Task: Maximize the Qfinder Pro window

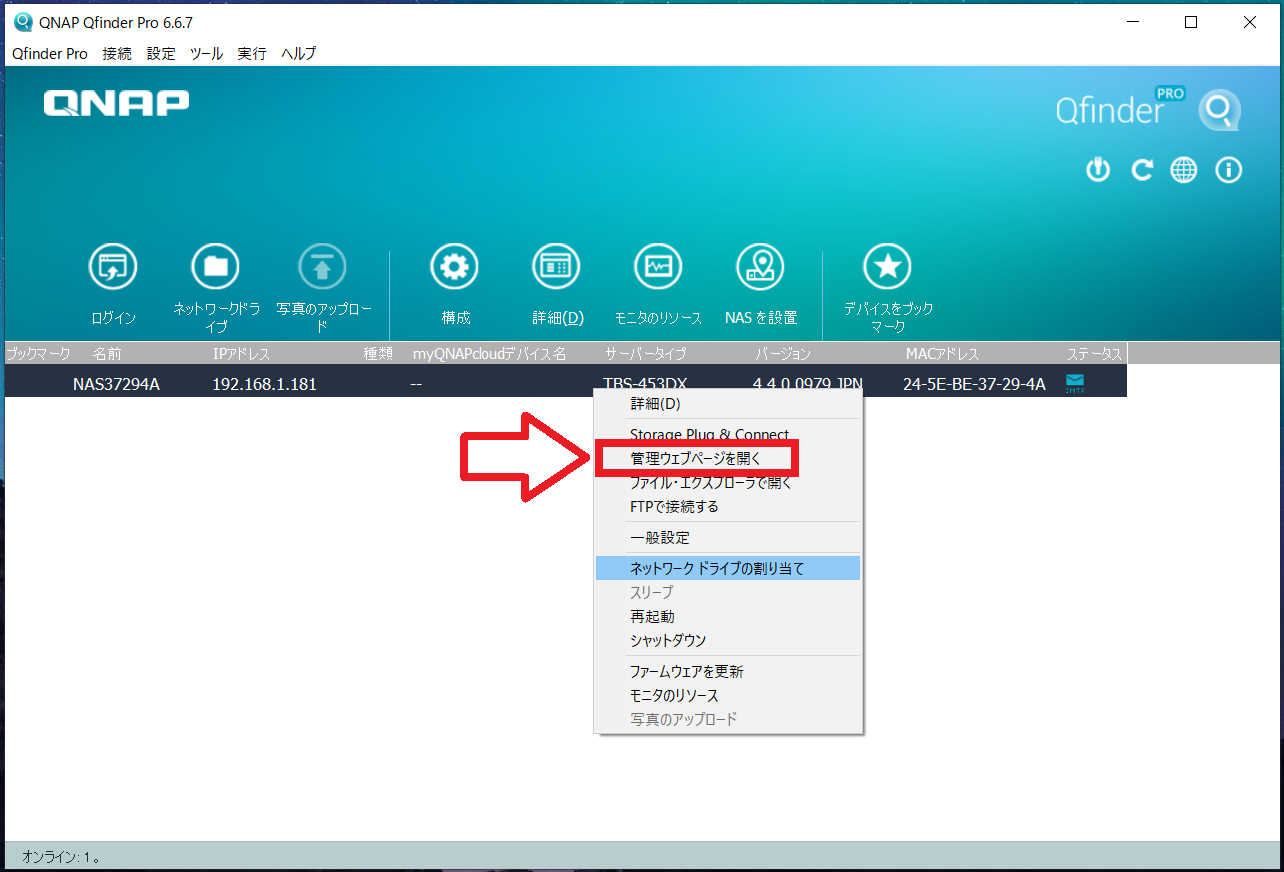Action: 1191,23
